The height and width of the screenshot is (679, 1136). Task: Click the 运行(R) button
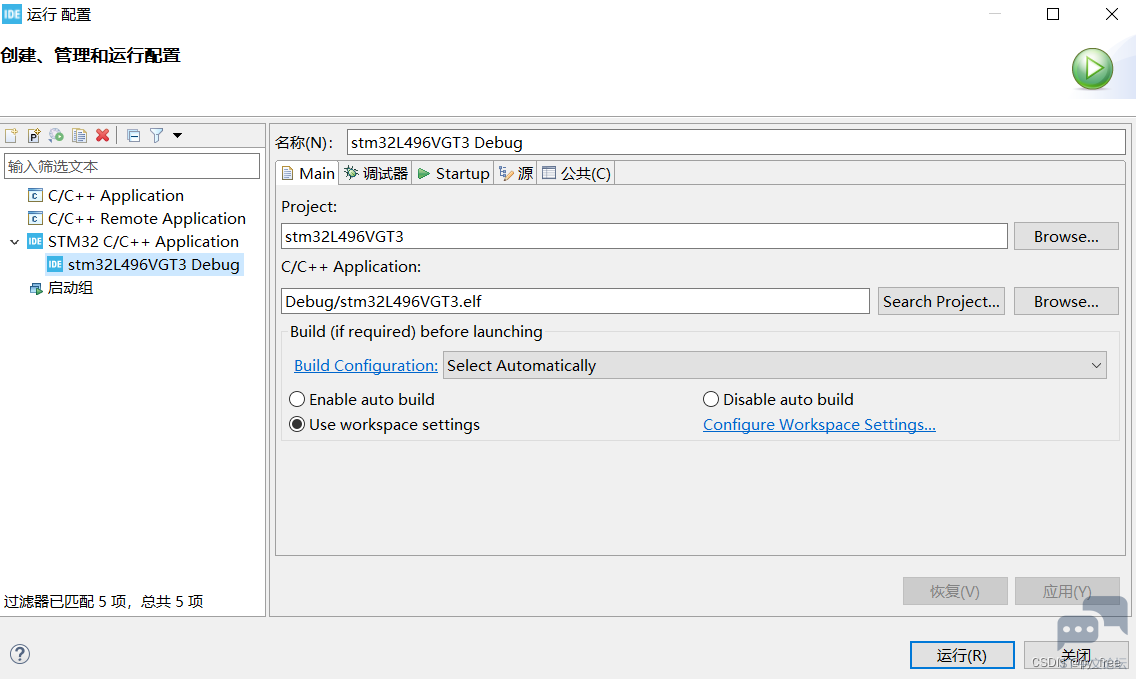coord(961,655)
